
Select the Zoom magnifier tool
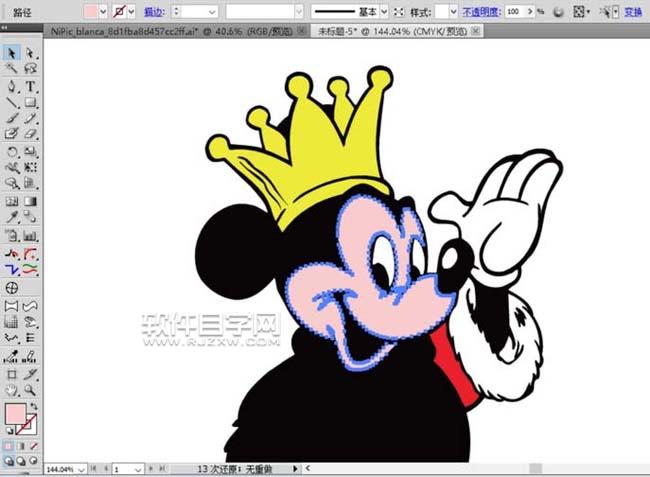(30, 389)
